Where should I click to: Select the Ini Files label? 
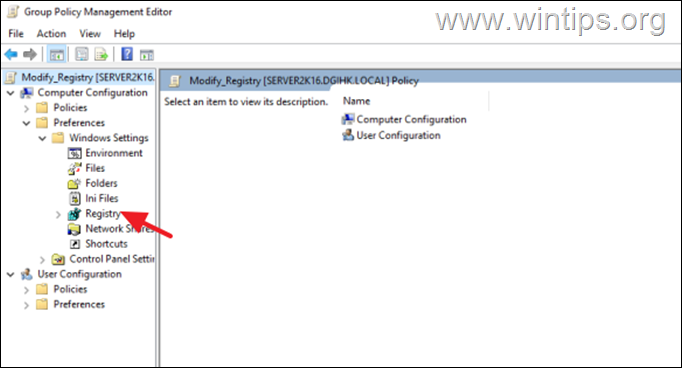(x=102, y=198)
